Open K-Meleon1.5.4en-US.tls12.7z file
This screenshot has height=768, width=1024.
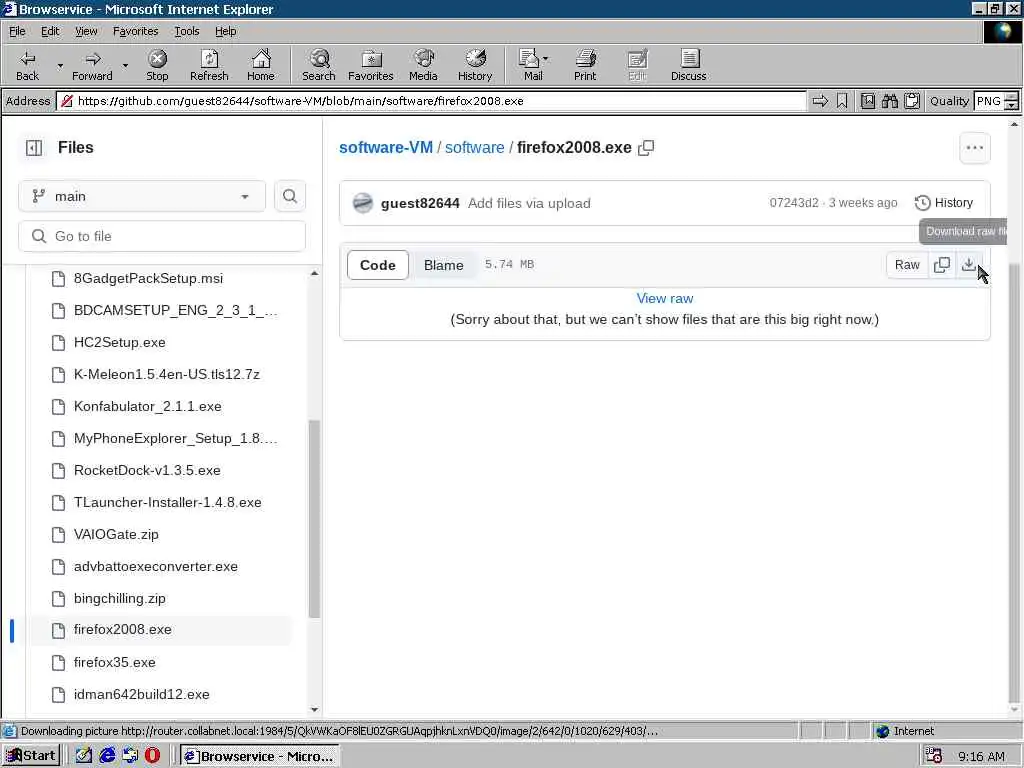(x=167, y=374)
